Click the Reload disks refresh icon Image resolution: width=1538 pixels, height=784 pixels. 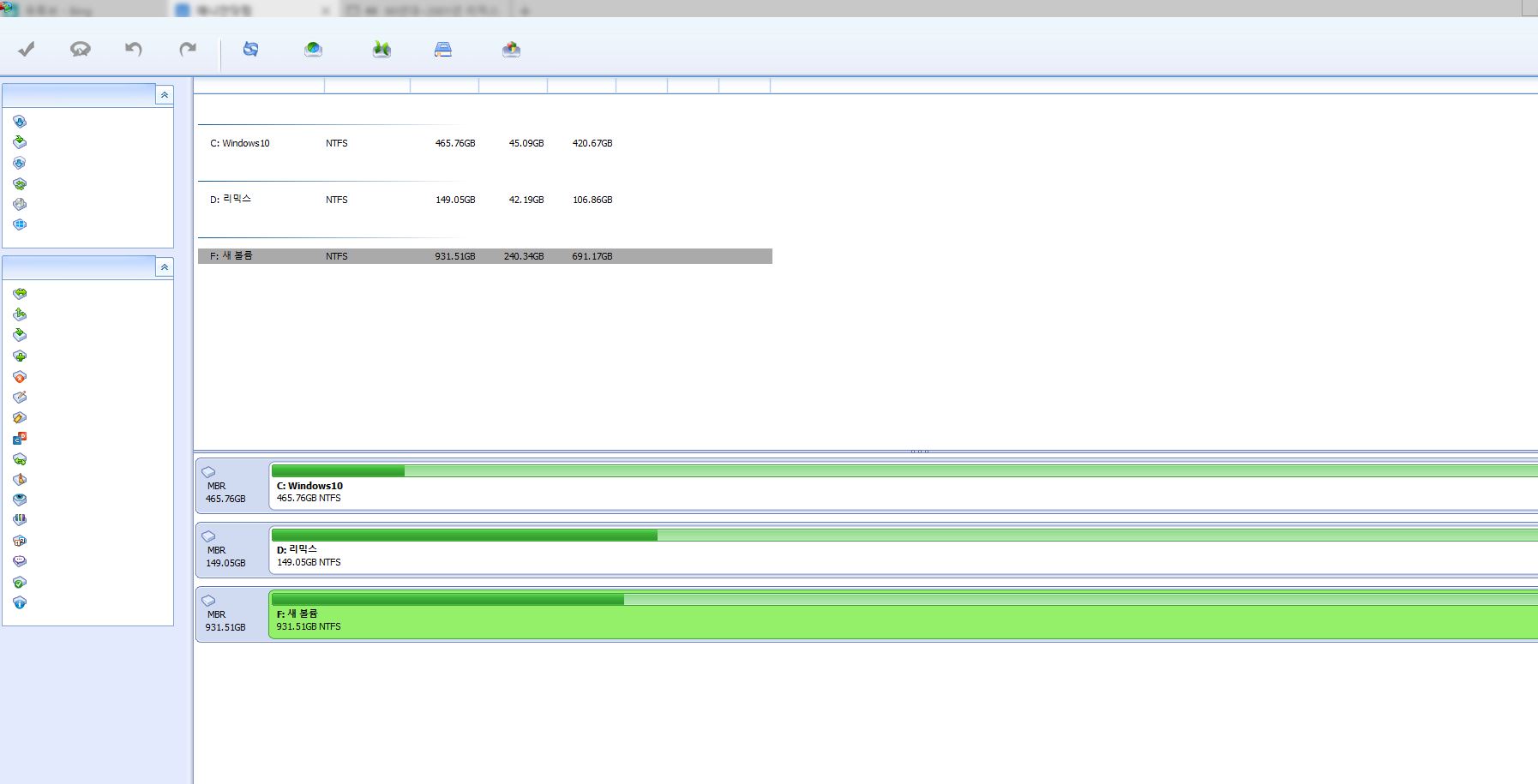[x=250, y=49]
